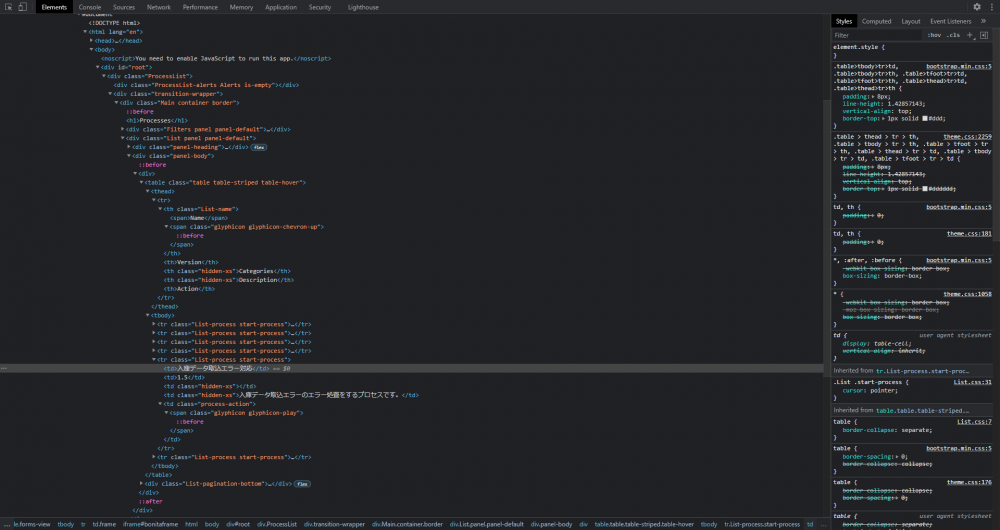1000x530 pixels.
Task: Add a new style rule with plus icon
Action: 970,35
